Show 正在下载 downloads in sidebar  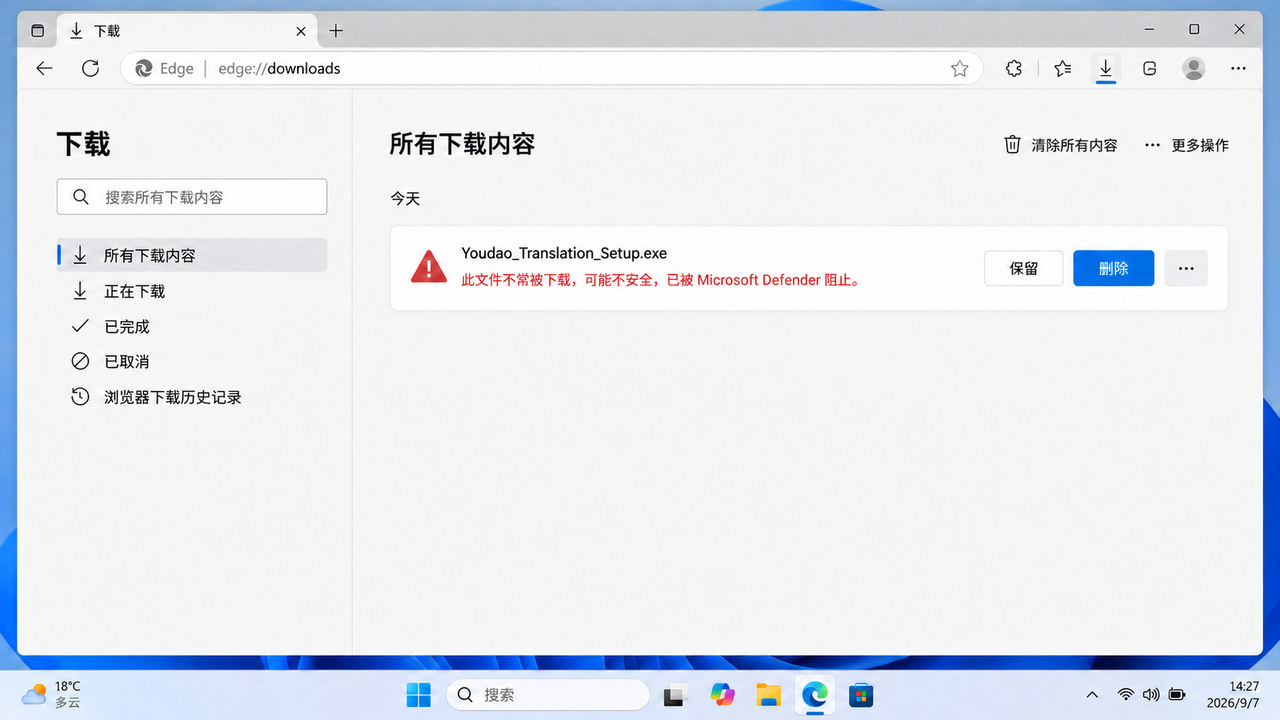pyautogui.click(x=192, y=291)
